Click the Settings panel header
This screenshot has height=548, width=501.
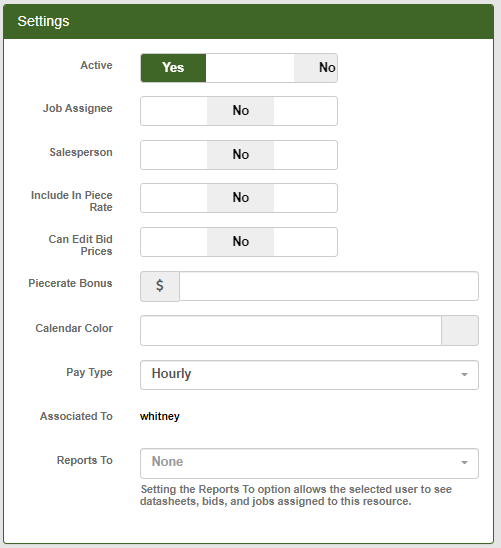[248, 21]
